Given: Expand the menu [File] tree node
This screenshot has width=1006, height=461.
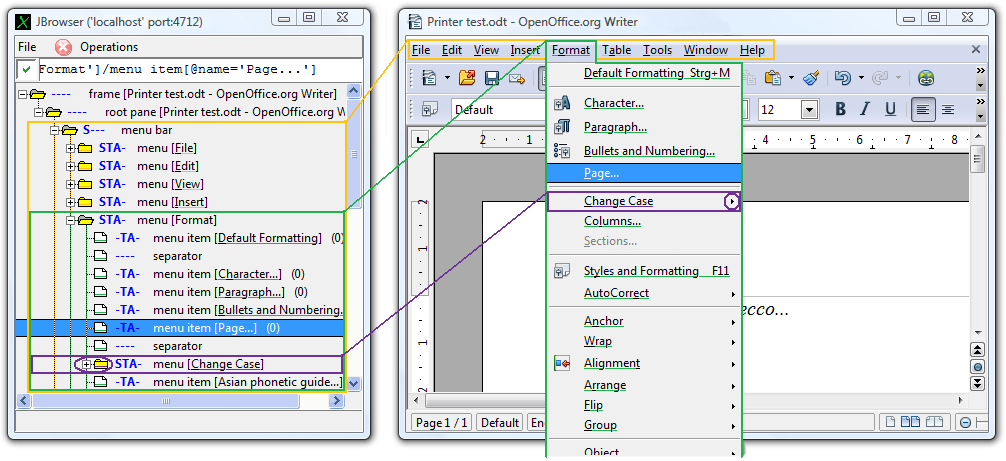Looking at the screenshot, I should point(71,149).
